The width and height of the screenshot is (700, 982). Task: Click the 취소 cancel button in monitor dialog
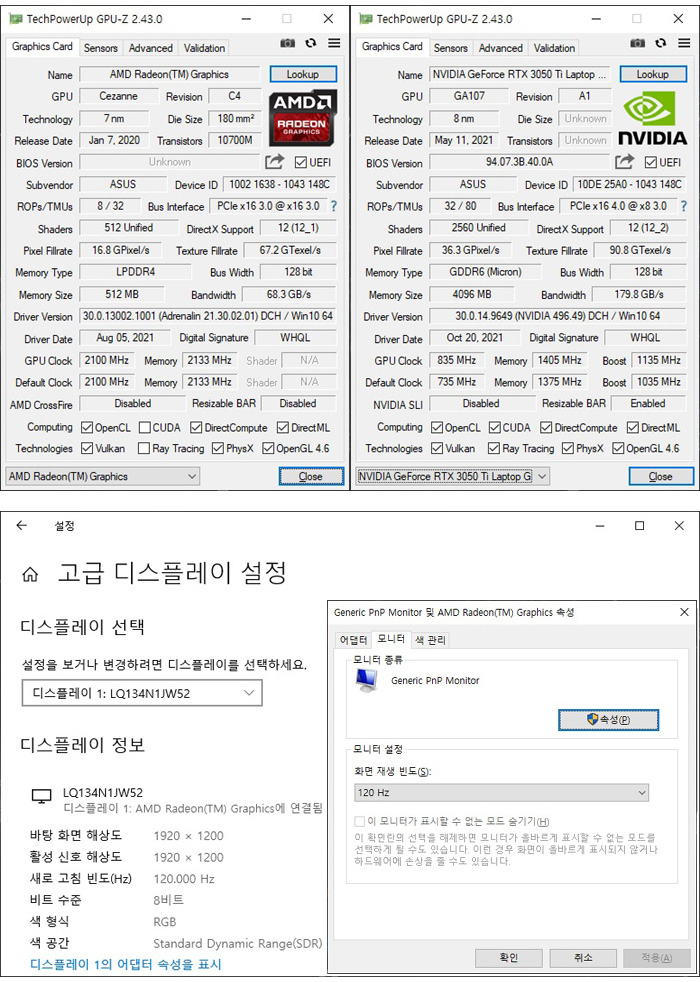[583, 958]
